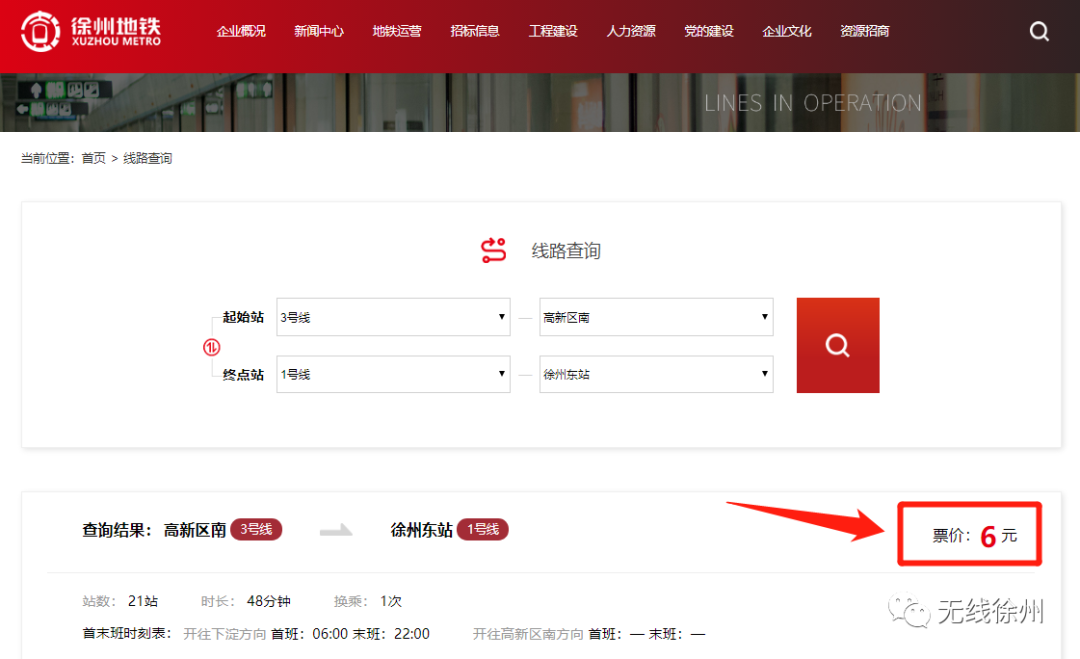The width and height of the screenshot is (1080, 659).
Task: Open the 党的建设 menu
Action: click(x=709, y=31)
